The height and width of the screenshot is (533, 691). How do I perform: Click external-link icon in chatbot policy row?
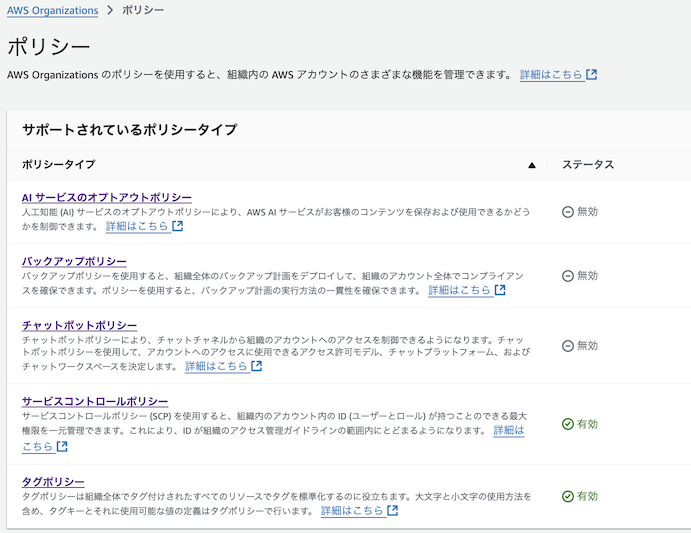(256, 366)
